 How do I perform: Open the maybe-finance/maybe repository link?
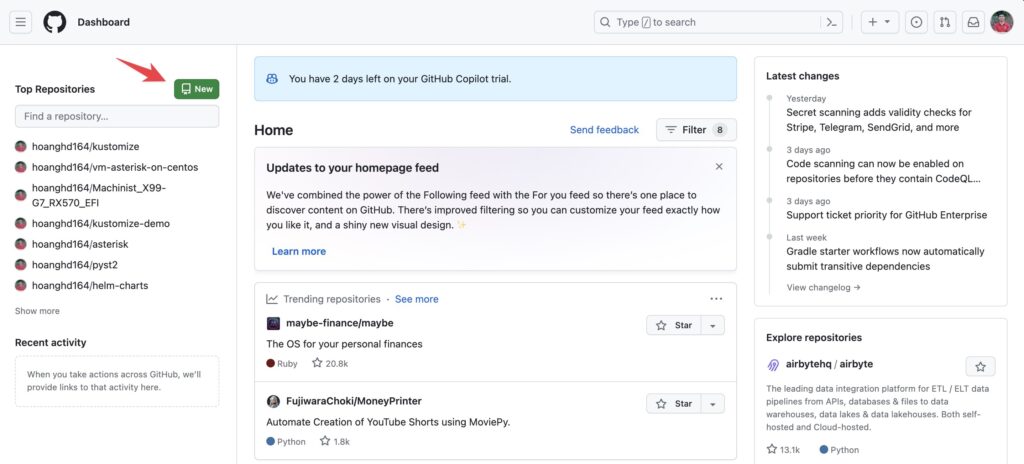click(340, 323)
